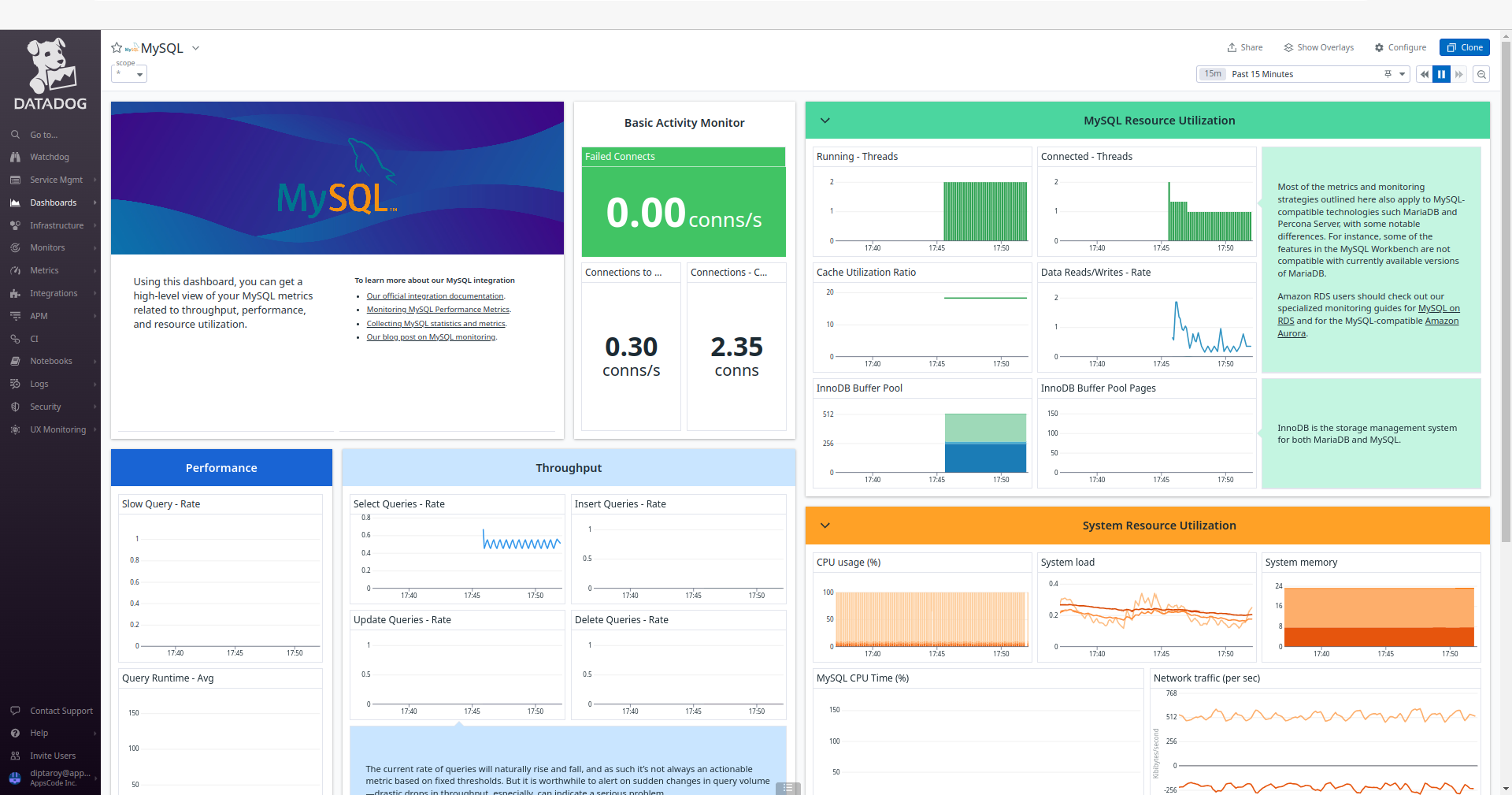Pause live dashboard updates

click(x=1441, y=74)
